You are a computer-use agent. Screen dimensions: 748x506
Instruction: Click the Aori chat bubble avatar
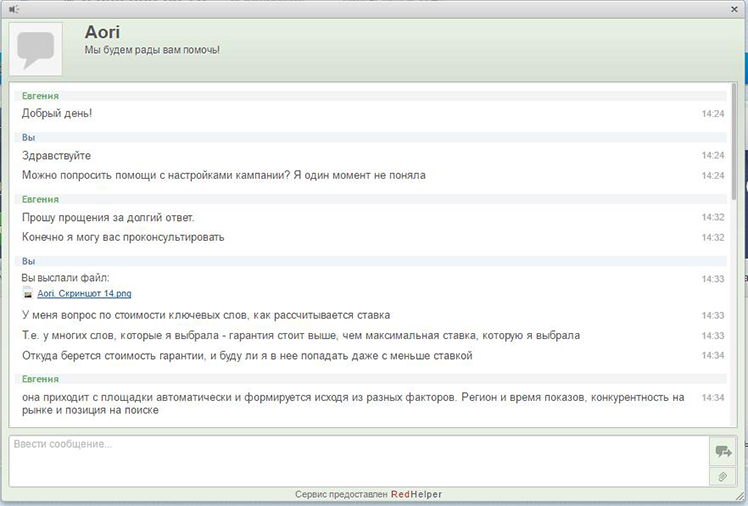pos(36,49)
